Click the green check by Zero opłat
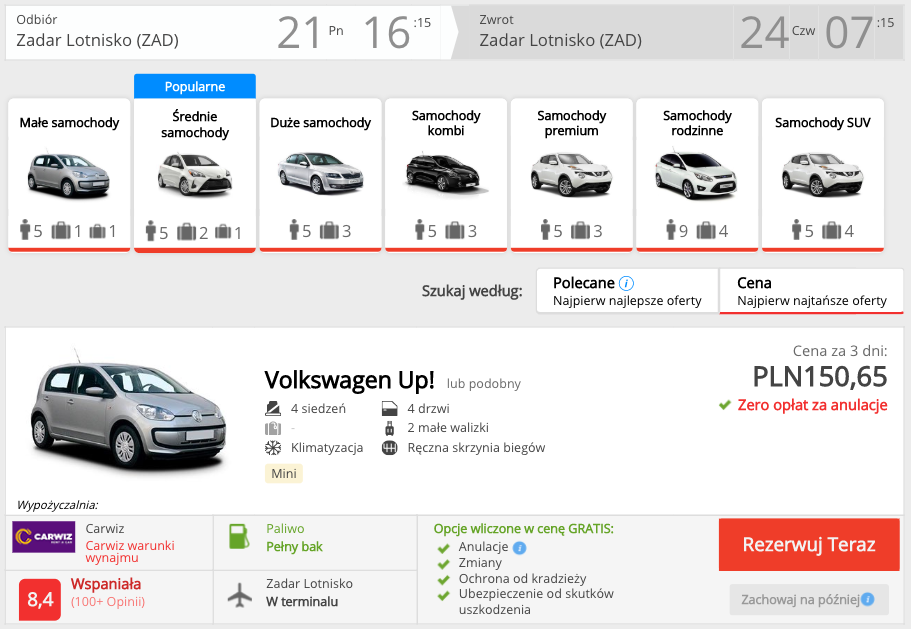 click(725, 405)
